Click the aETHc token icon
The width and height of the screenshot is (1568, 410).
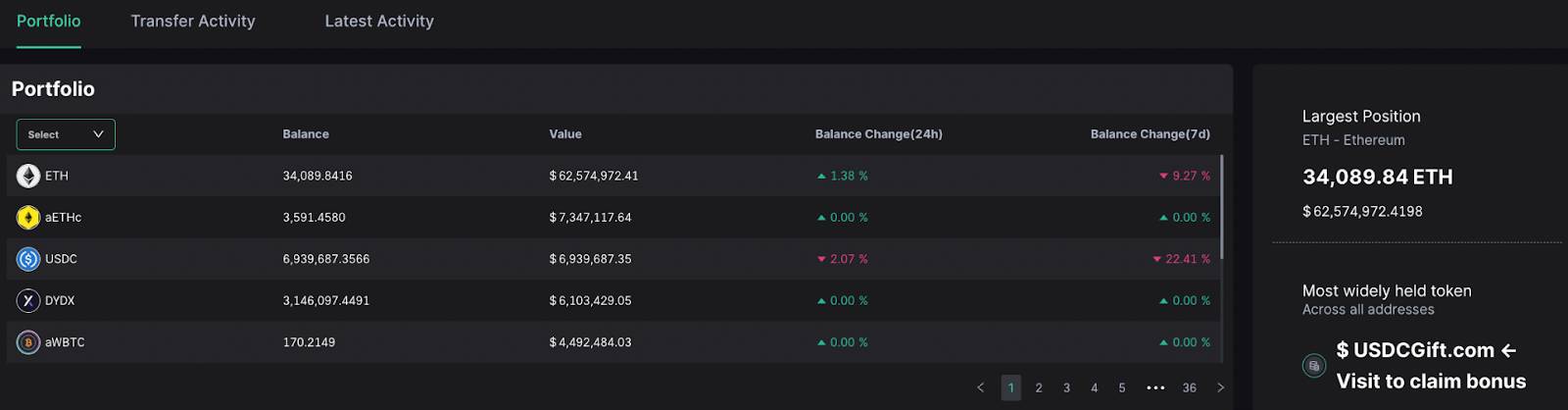tap(28, 218)
